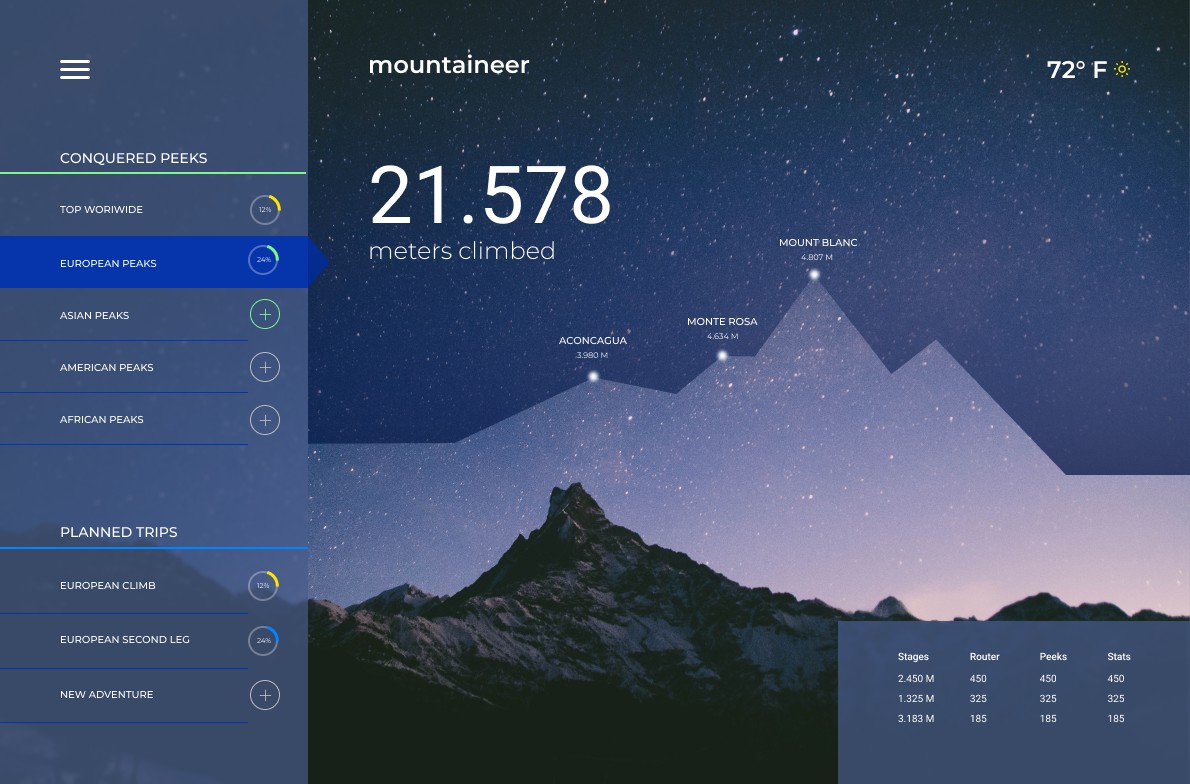Click the mountaineer logo text
The height and width of the screenshot is (784, 1190).
pyautogui.click(x=449, y=65)
